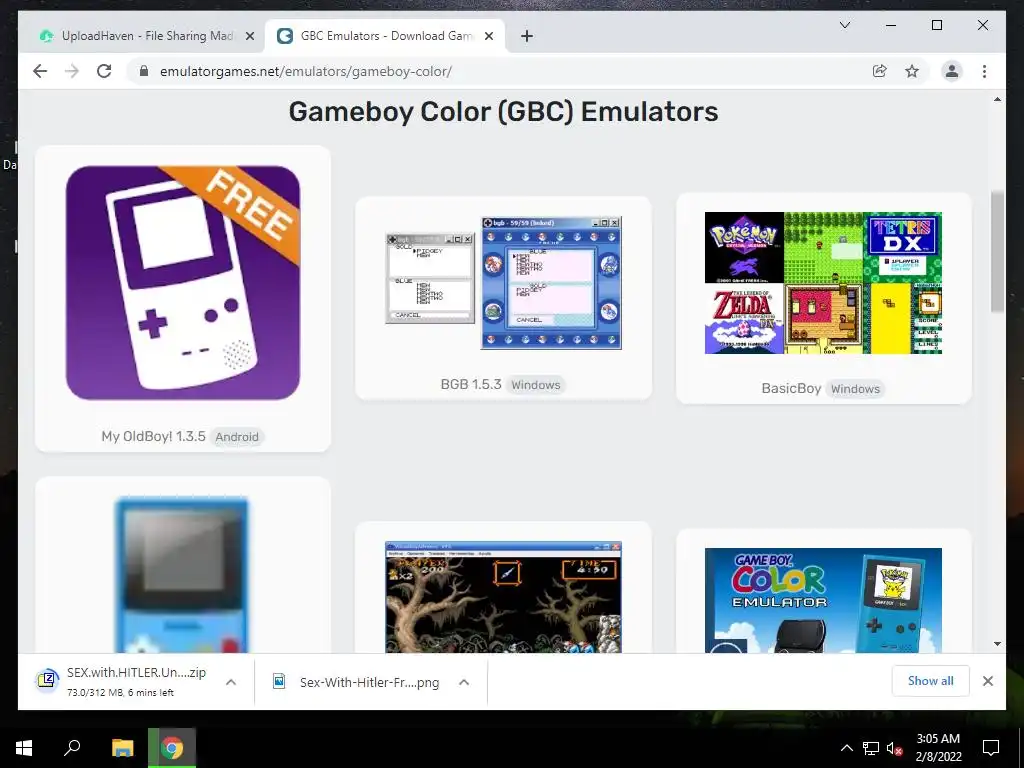Bookmark this page with the star icon

[912, 71]
